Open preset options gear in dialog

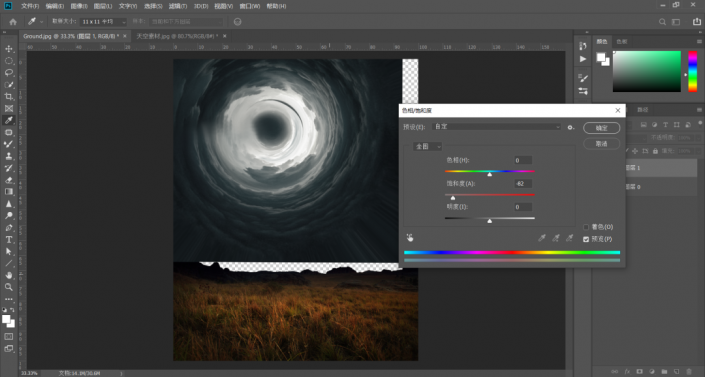point(571,128)
